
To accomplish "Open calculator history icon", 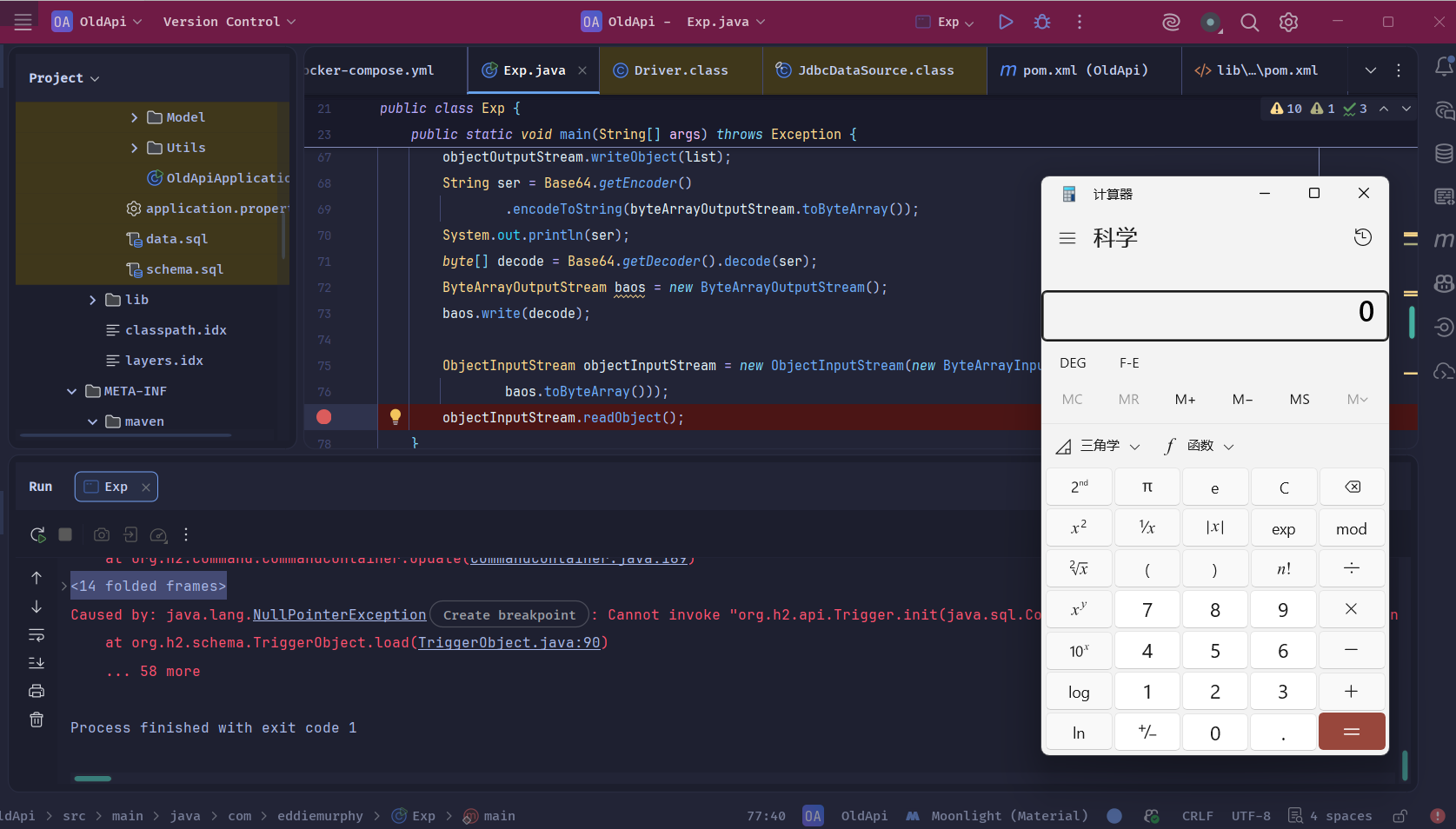I will (1362, 237).
